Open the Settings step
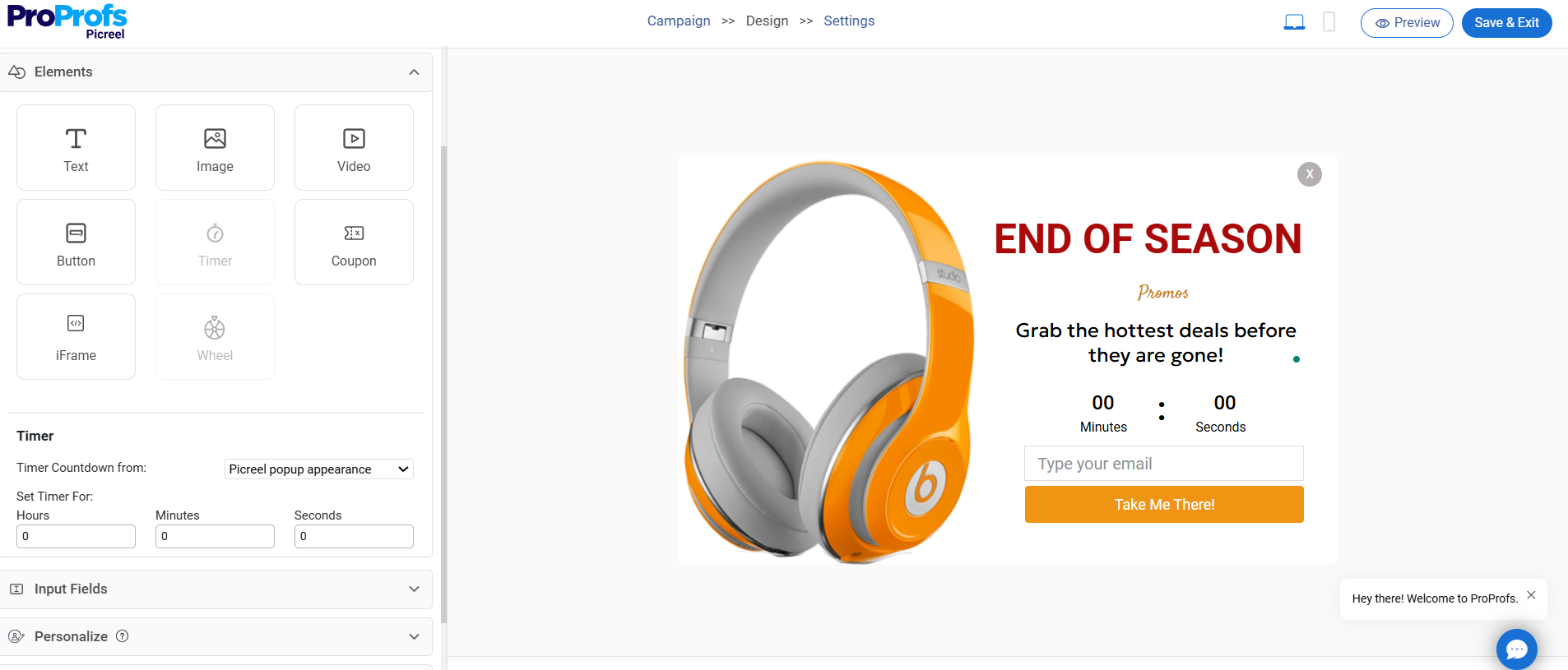1568x670 pixels. click(849, 21)
